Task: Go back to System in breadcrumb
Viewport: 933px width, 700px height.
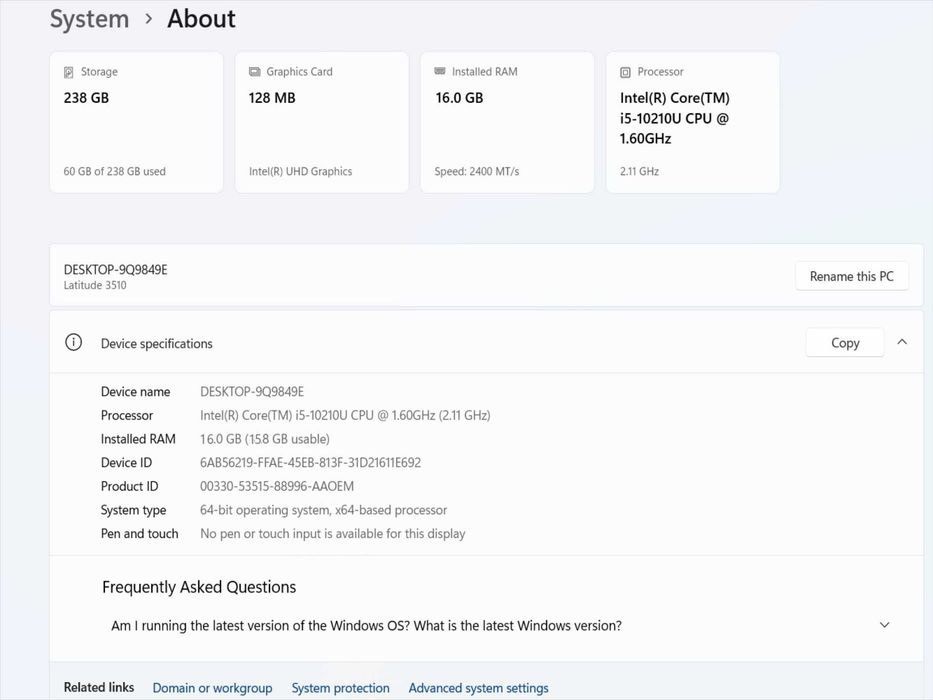Action: tap(89, 19)
